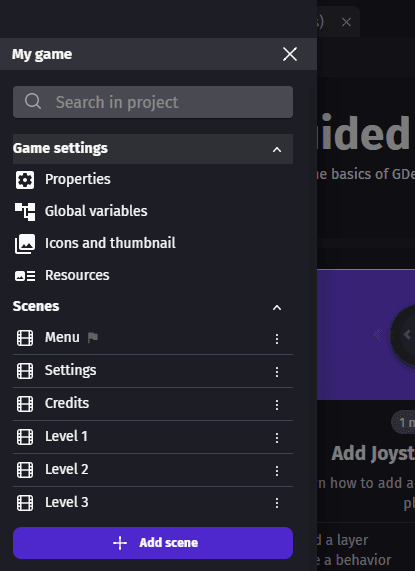Click the Global variables tree icon

click(25, 212)
